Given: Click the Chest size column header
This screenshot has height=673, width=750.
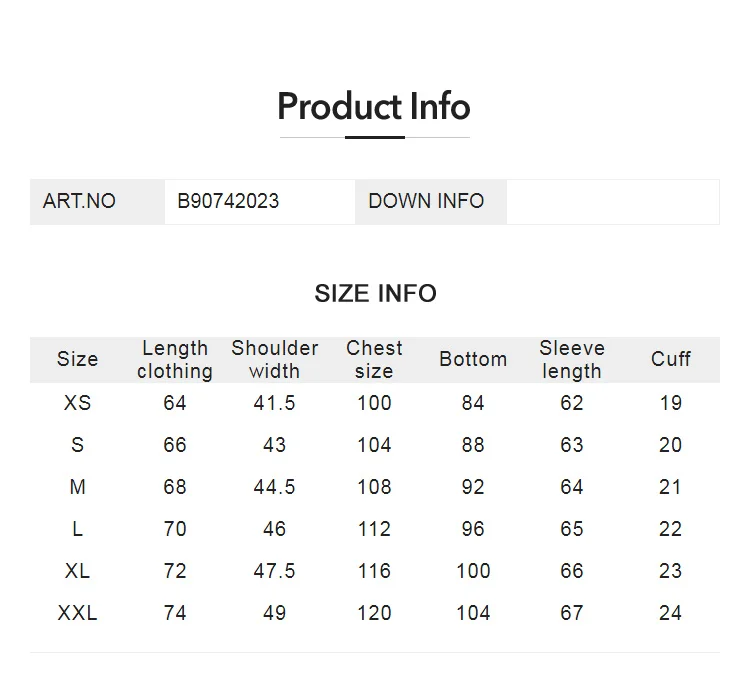Looking at the screenshot, I should point(374,360).
